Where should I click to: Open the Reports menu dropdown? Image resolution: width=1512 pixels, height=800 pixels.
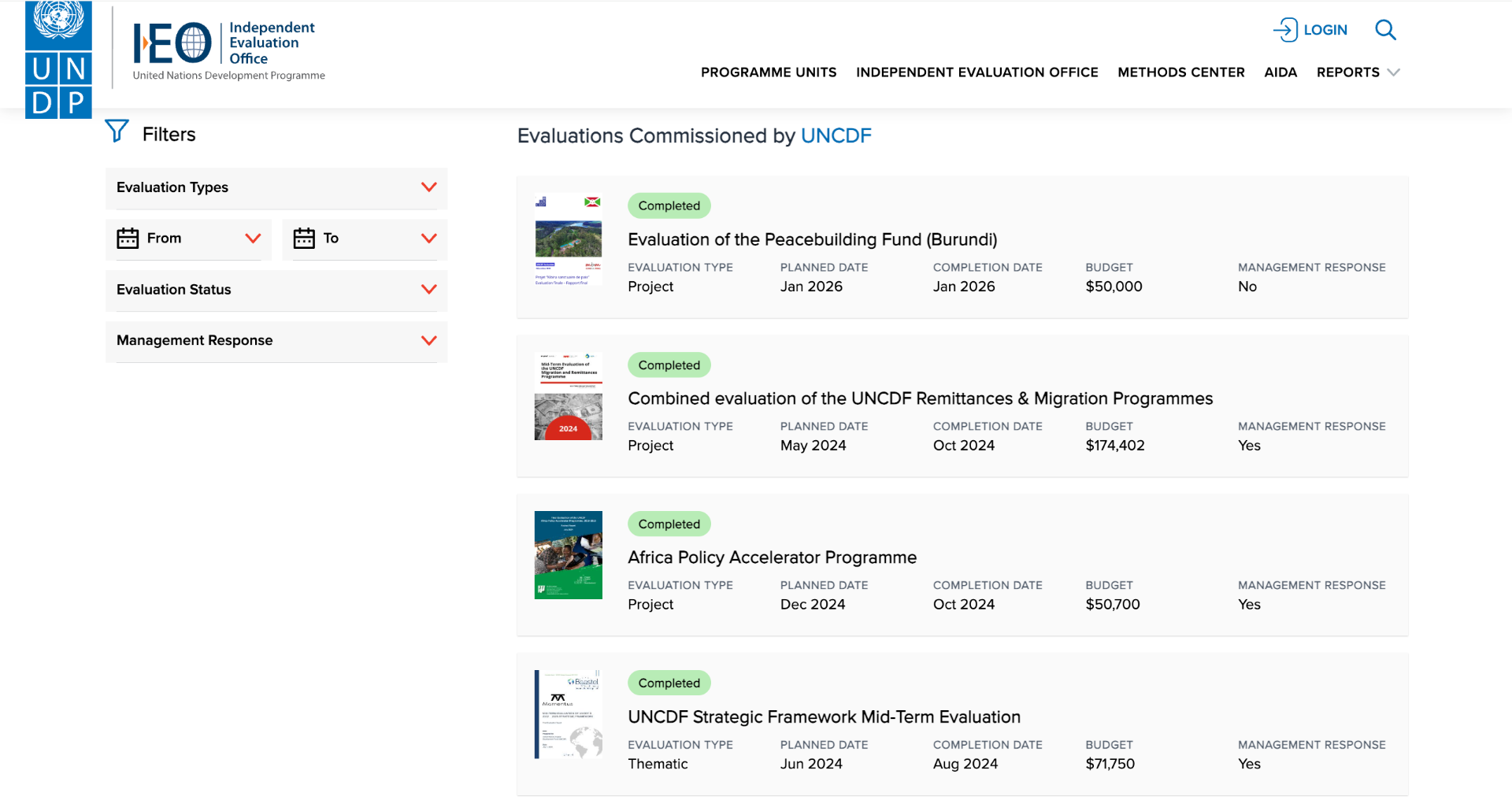(x=1358, y=72)
